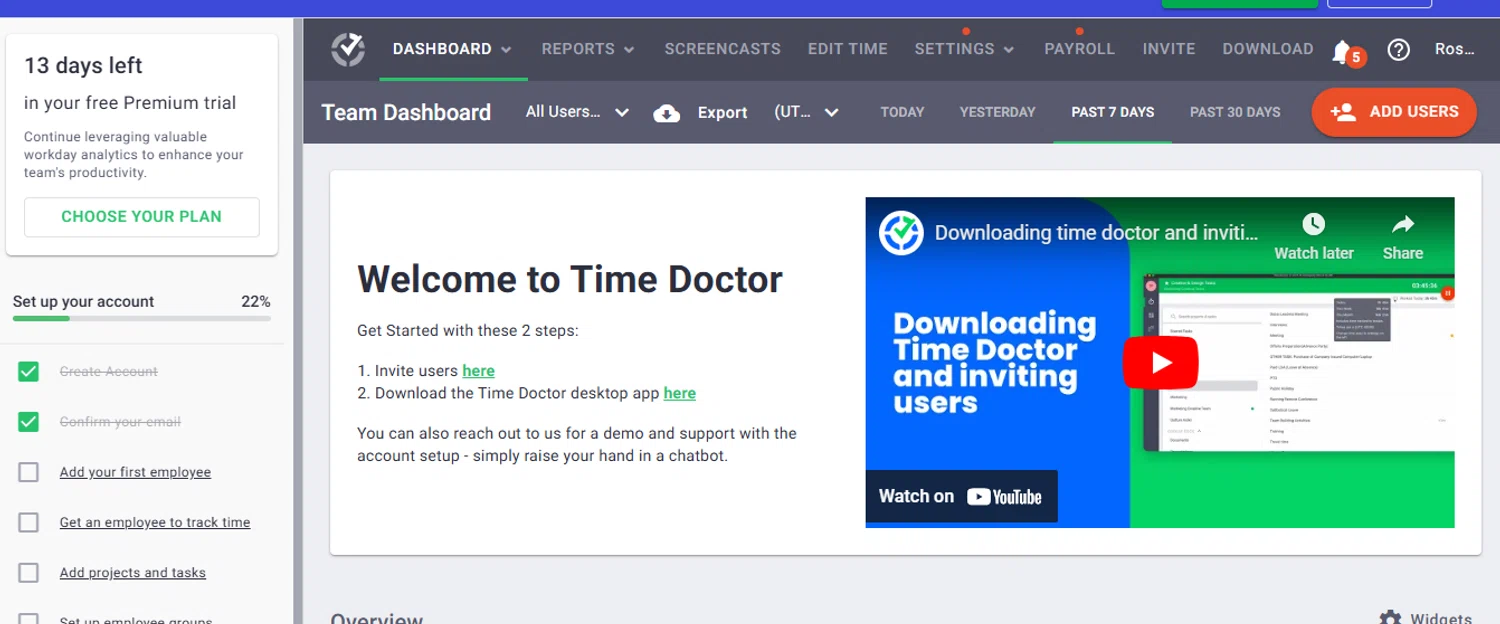This screenshot has height=624, width=1500.
Task: Click the video title text
Action: click(1096, 233)
